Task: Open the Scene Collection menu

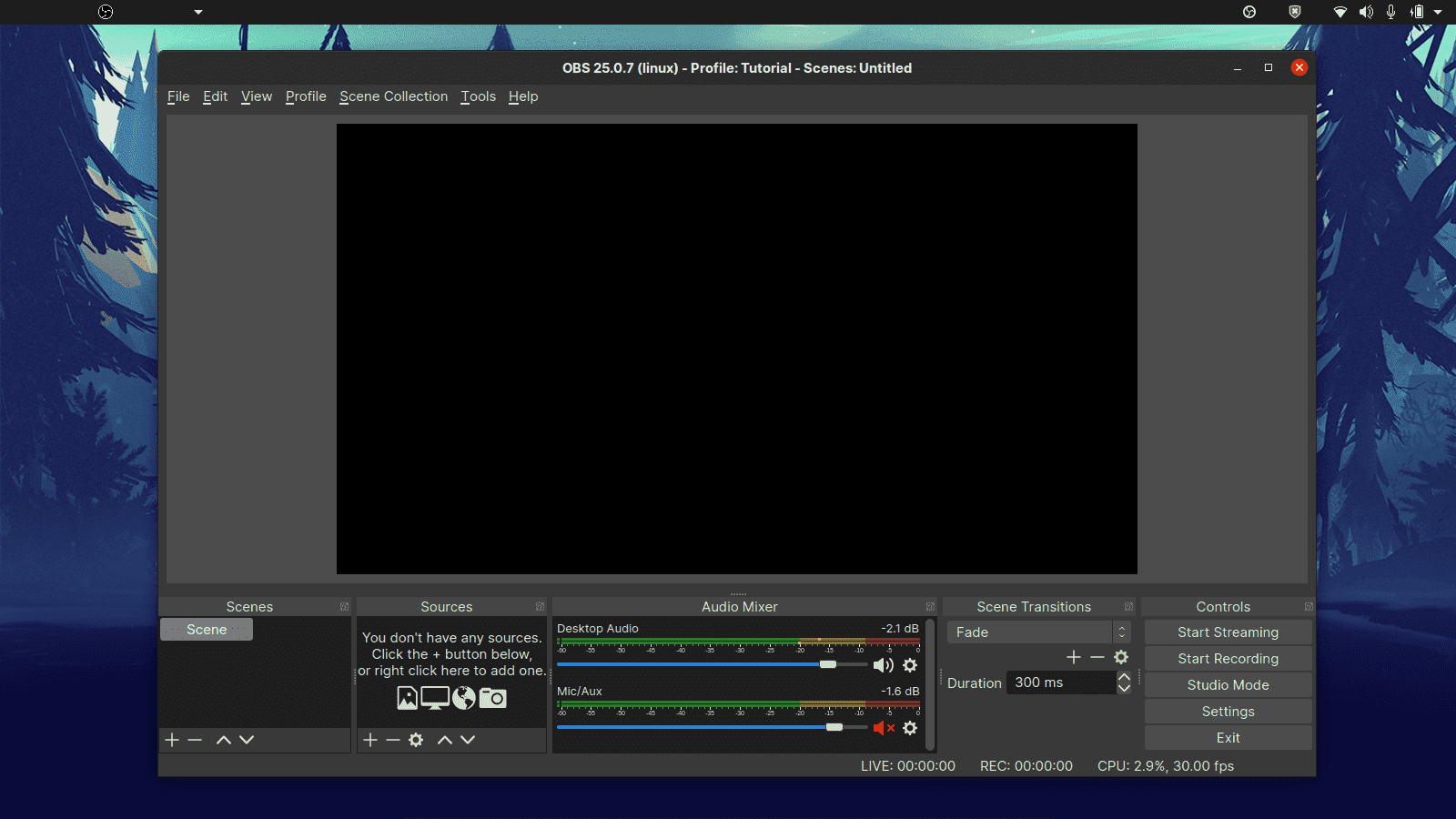Action: coord(393,96)
